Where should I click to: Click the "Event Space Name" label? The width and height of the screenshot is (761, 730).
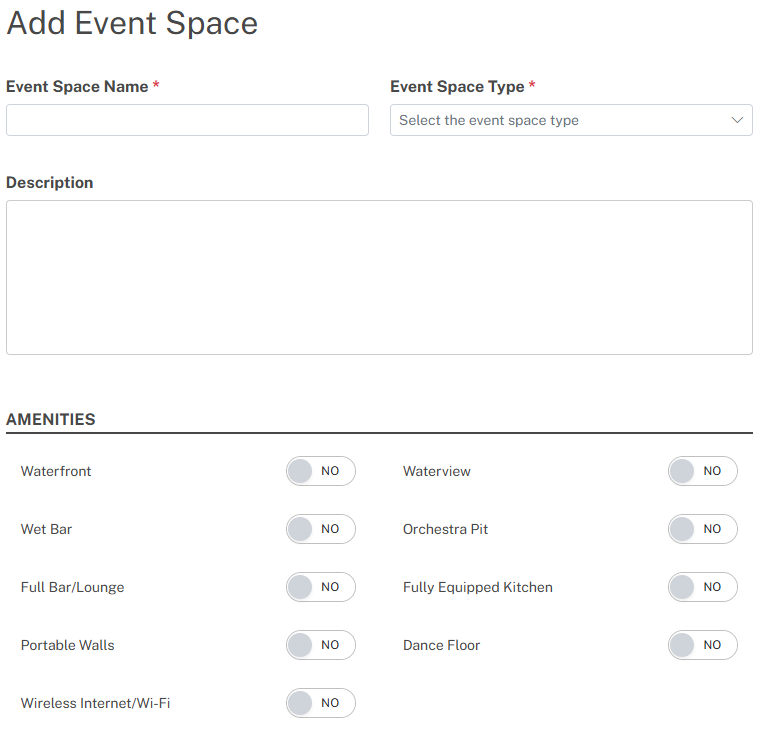[x=77, y=86]
